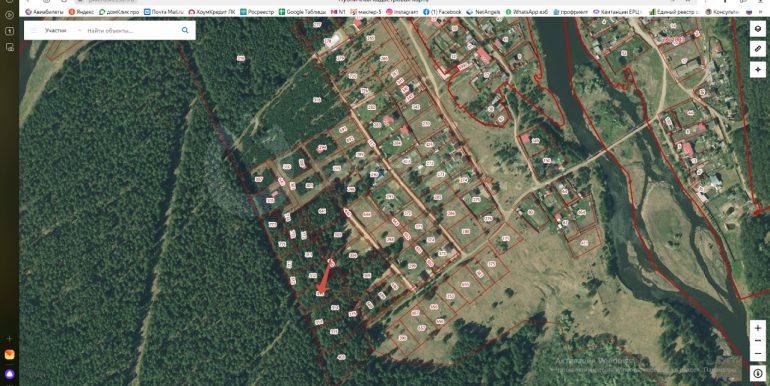Select the measurement ruler tool
This screenshot has height=386, width=770.
(x=758, y=49)
